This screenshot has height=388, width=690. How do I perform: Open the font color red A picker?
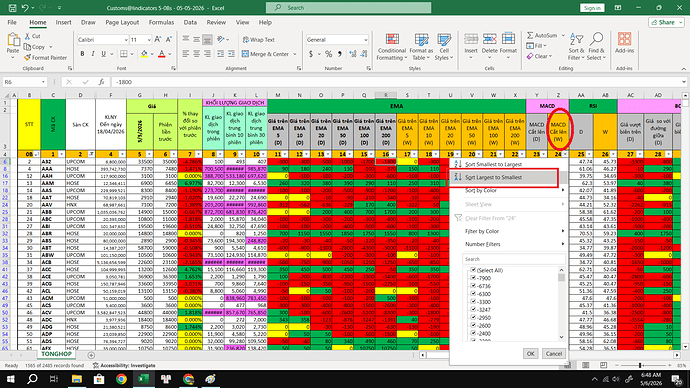(x=161, y=54)
